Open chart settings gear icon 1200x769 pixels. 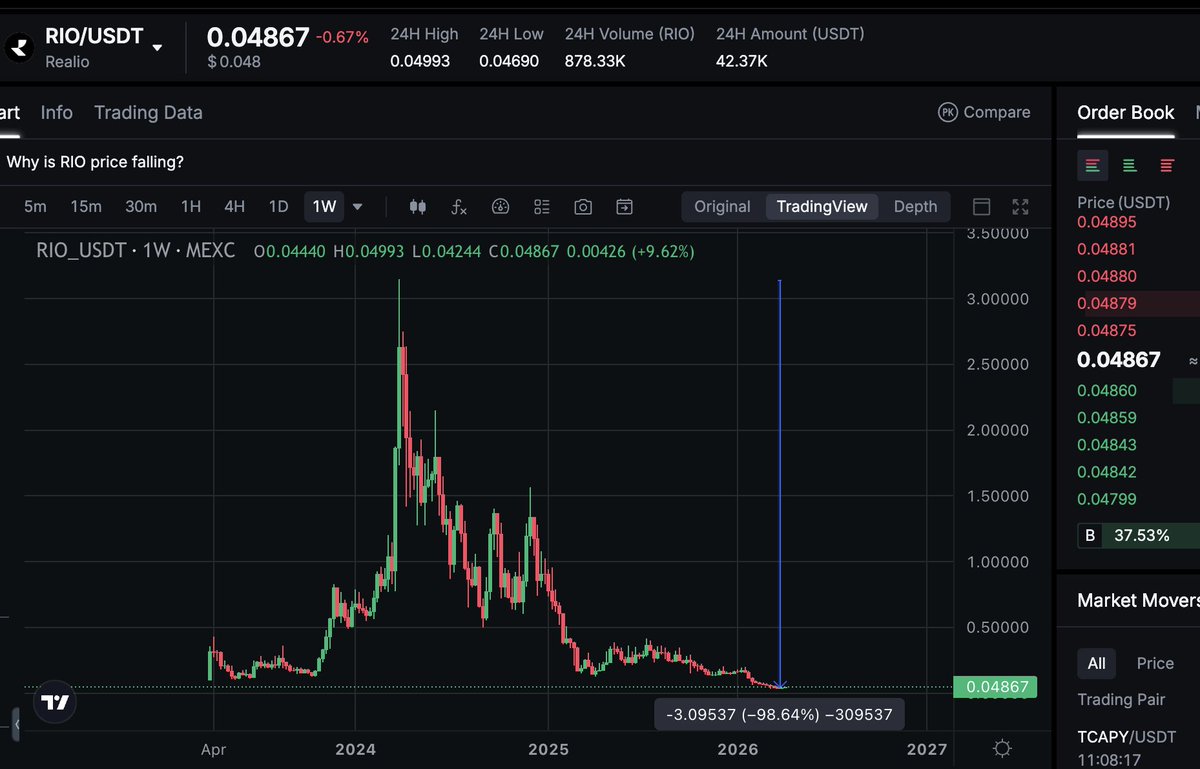click(1003, 749)
